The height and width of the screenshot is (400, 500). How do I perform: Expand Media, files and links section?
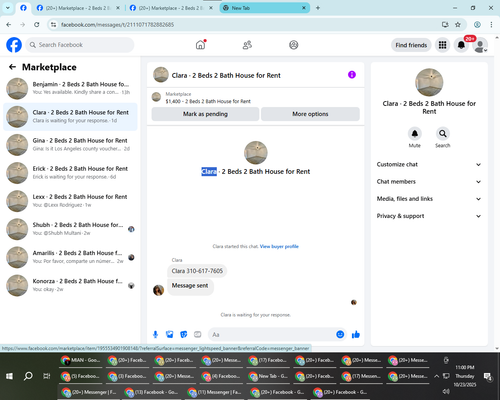(429, 199)
